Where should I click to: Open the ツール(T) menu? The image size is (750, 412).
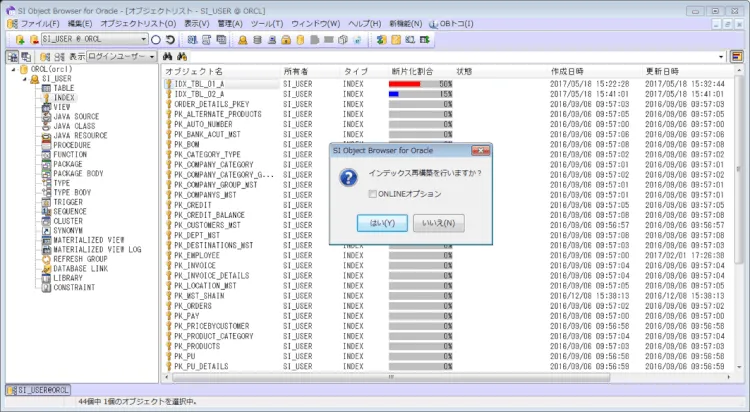pyautogui.click(x=267, y=24)
